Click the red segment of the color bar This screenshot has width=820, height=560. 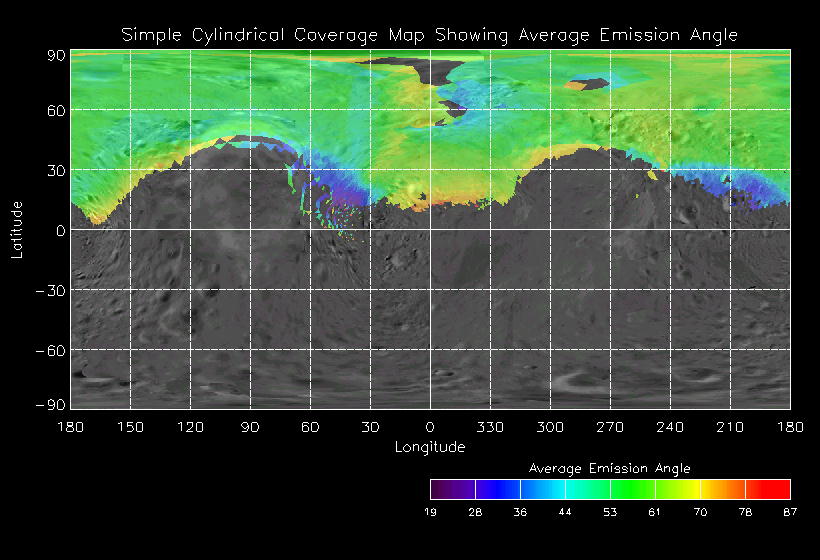(x=768, y=489)
